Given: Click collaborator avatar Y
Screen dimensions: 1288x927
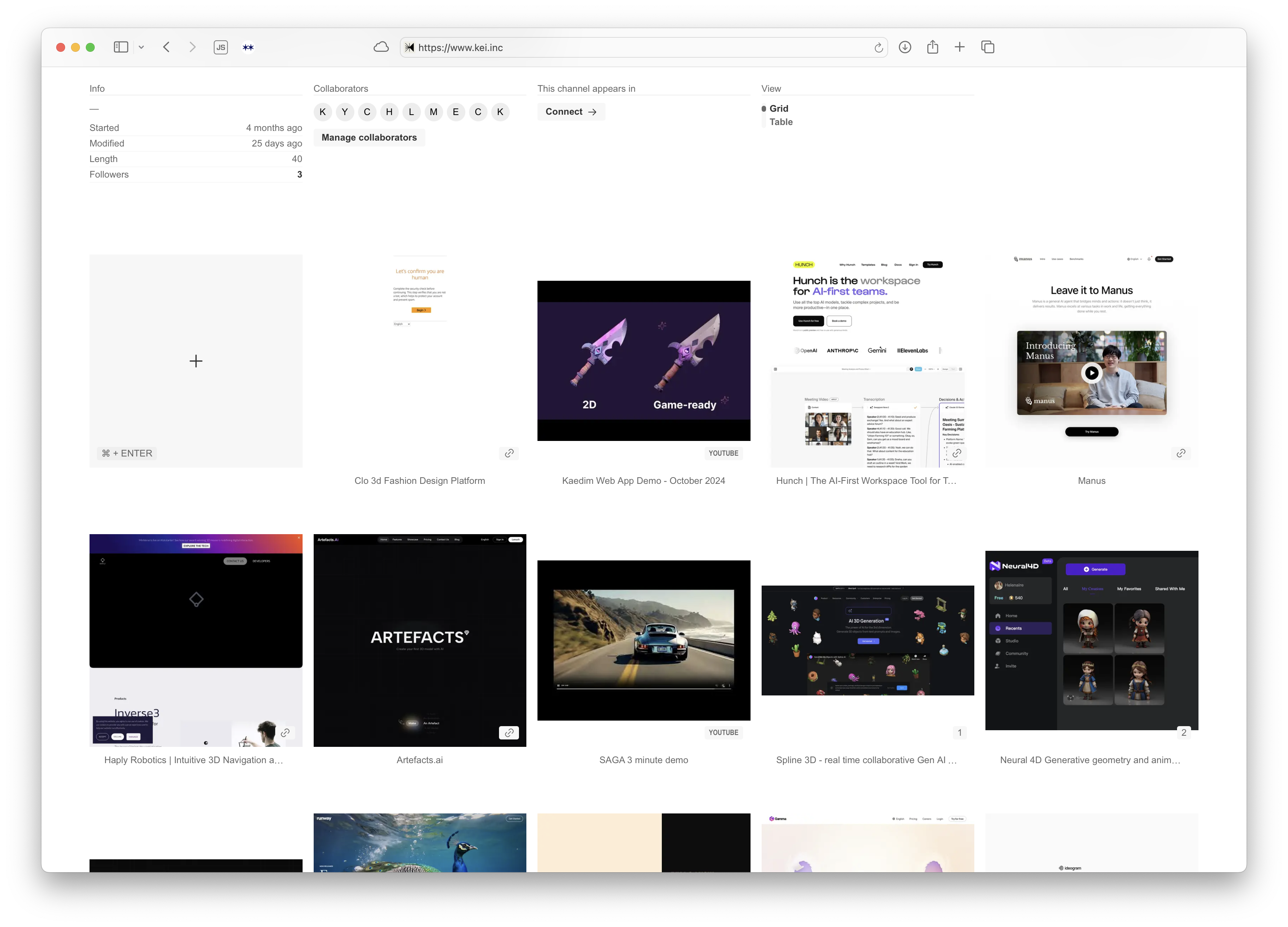Looking at the screenshot, I should 345,112.
